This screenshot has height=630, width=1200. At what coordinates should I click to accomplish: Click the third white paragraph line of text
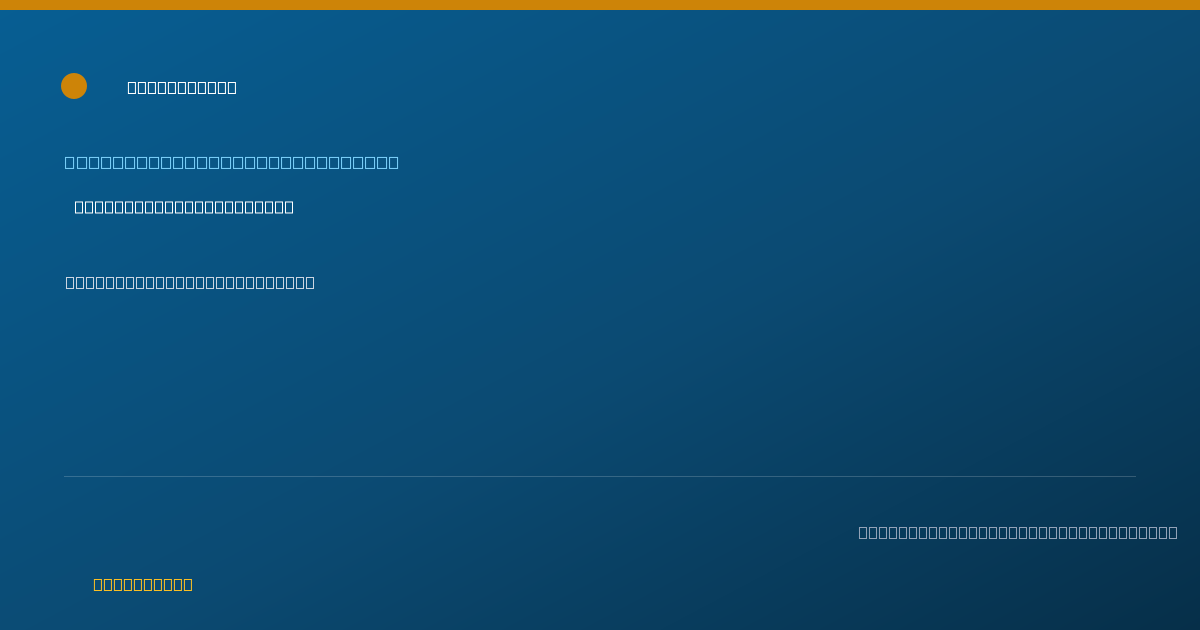[x=190, y=282]
